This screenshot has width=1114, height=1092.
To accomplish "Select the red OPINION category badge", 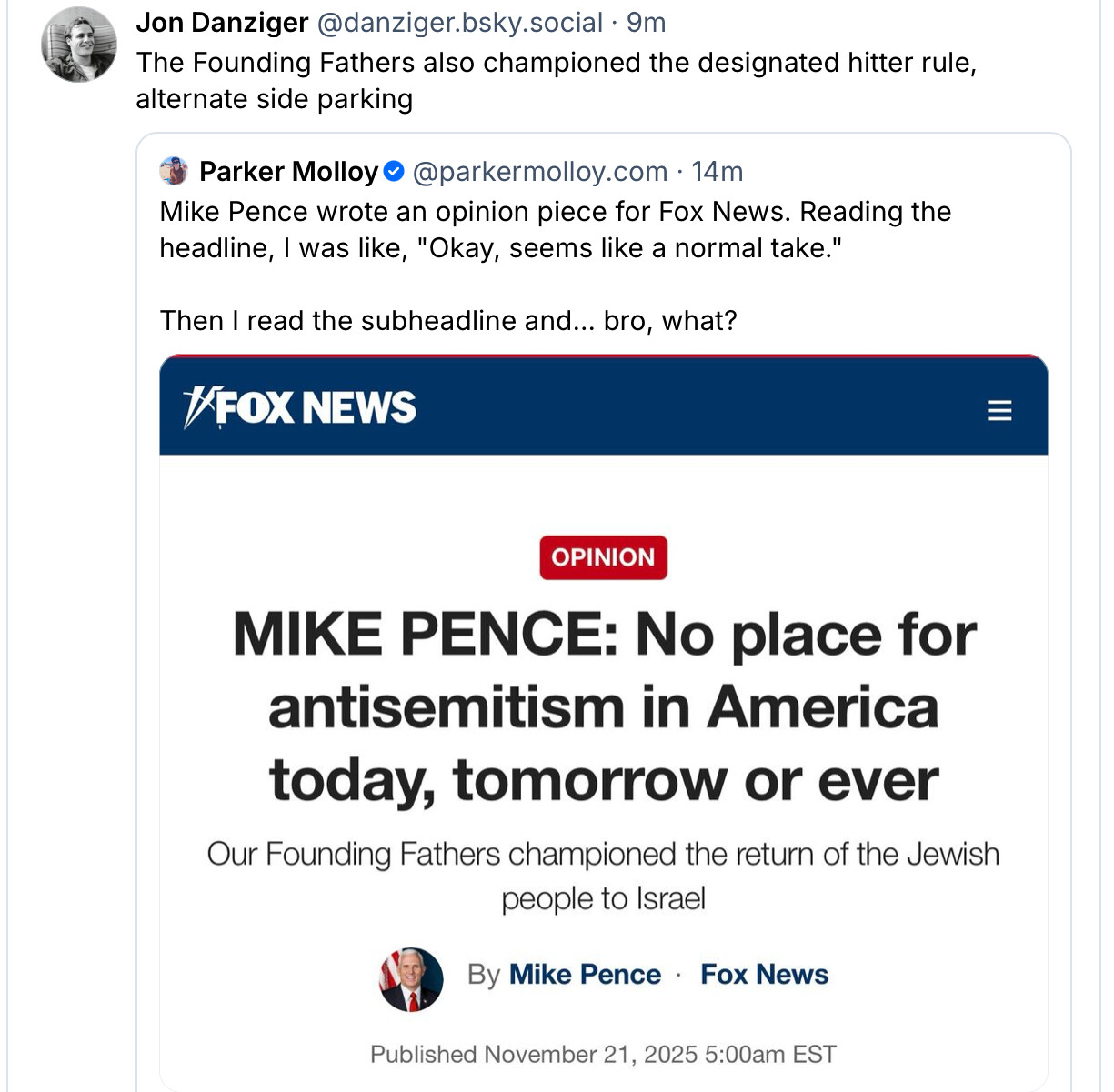I will (603, 557).
